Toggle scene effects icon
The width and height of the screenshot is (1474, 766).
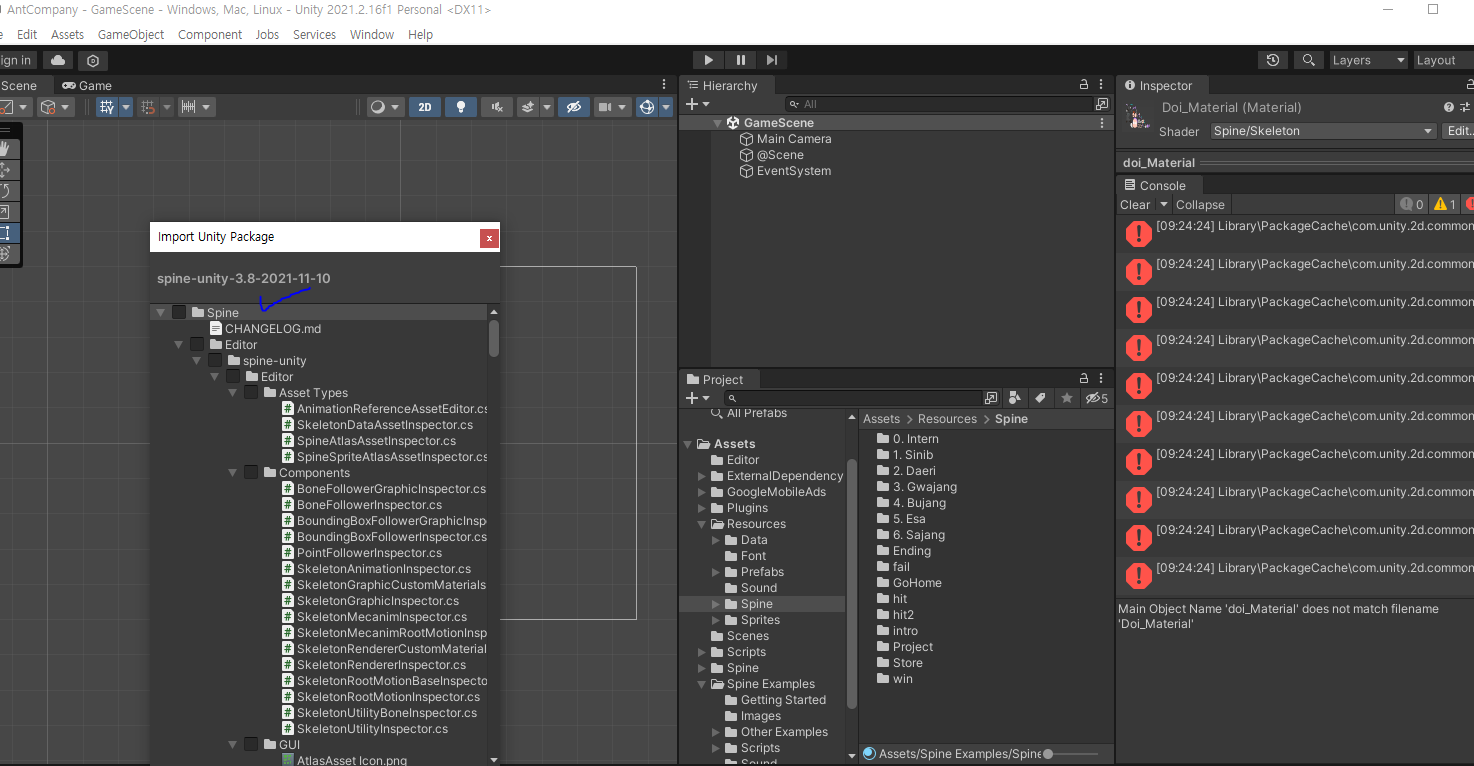coord(528,107)
